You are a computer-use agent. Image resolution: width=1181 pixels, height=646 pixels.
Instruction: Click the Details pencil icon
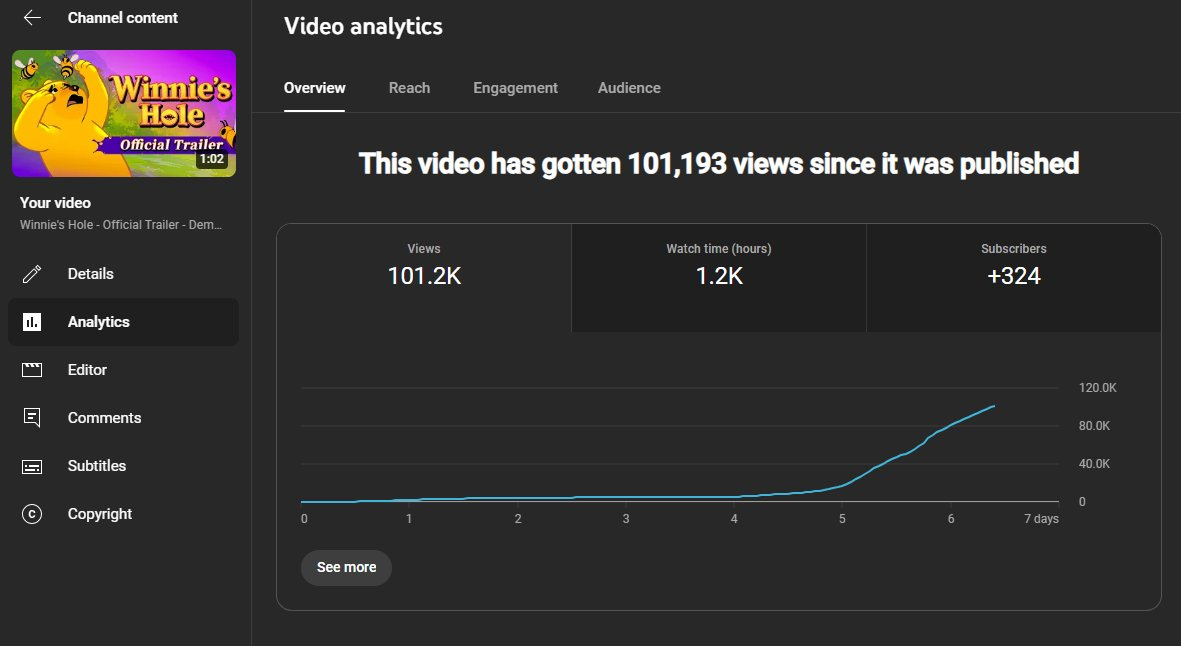click(x=32, y=274)
